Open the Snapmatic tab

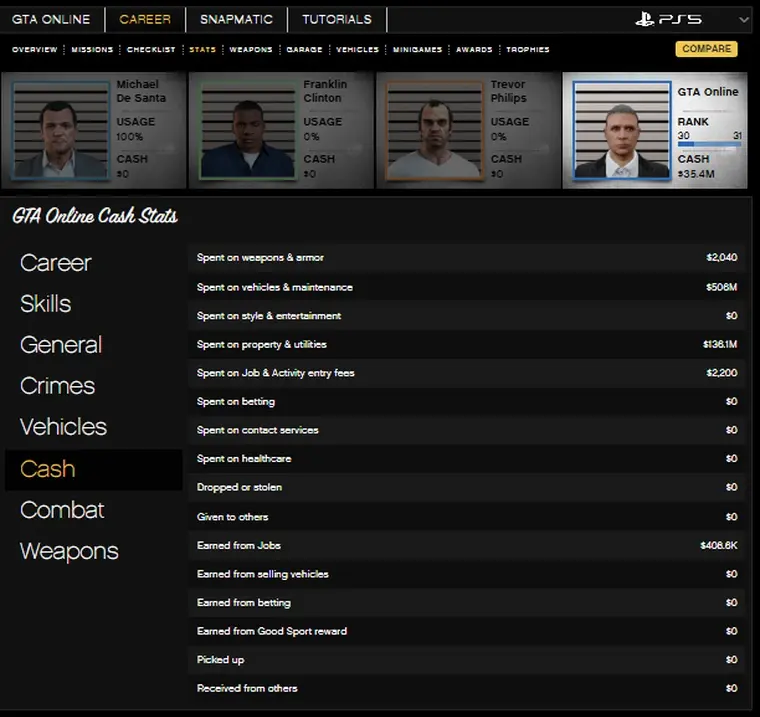[235, 19]
